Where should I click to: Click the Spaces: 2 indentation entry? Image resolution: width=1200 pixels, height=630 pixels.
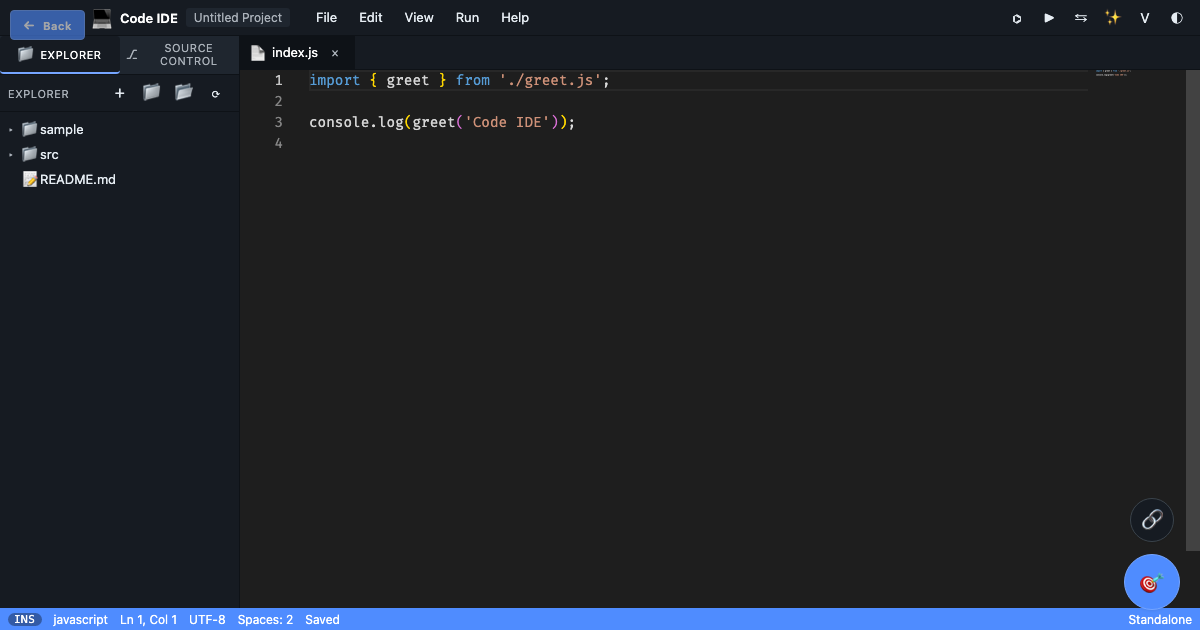click(265, 620)
